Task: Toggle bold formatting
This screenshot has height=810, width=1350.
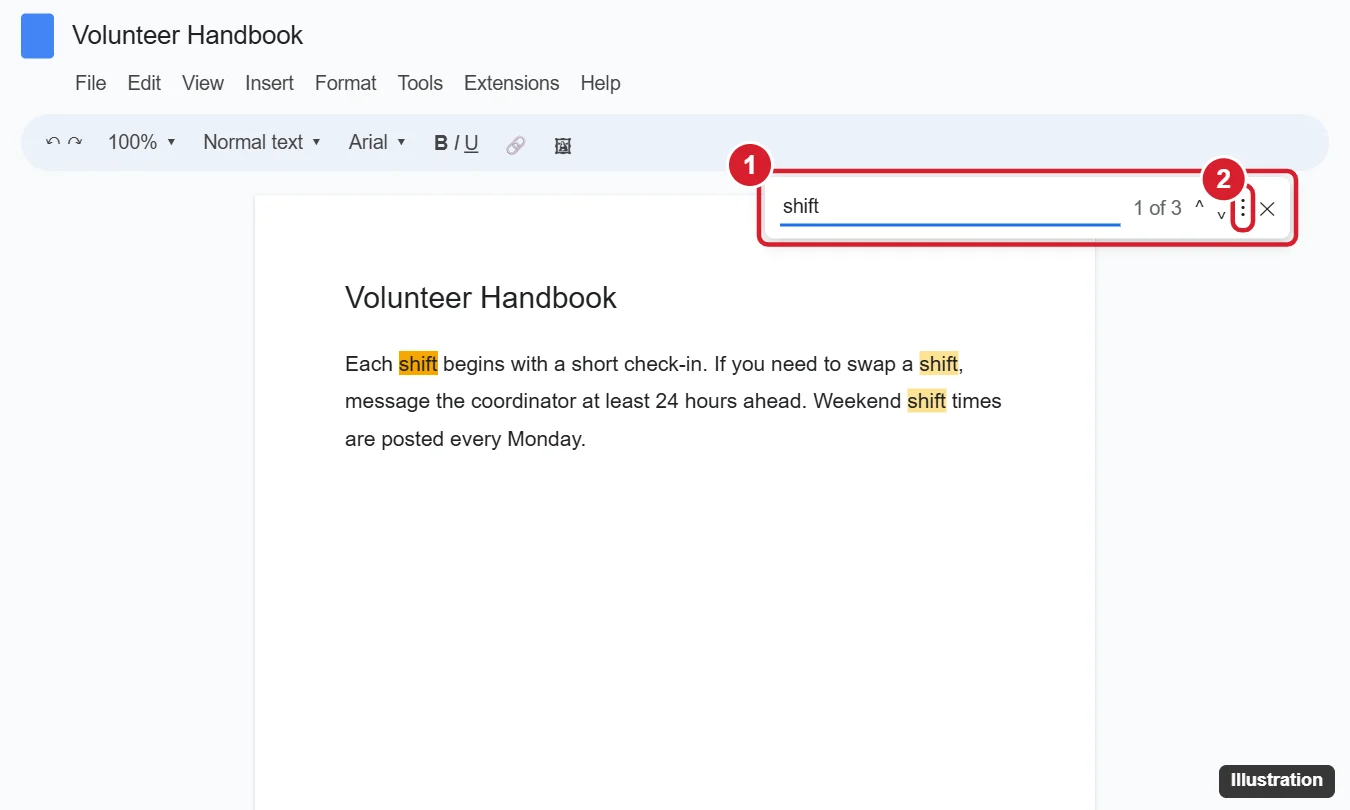Action: pyautogui.click(x=440, y=143)
